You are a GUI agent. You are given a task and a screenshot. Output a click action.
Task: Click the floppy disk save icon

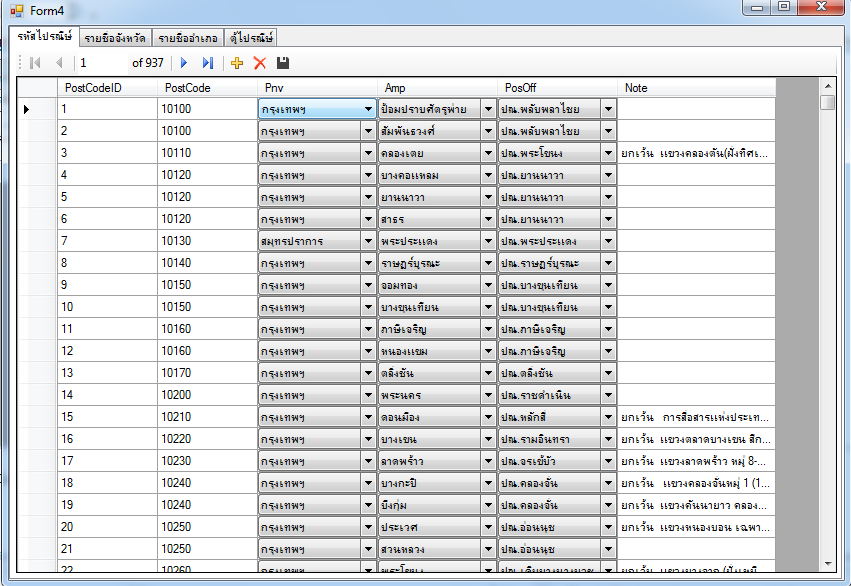coord(283,63)
